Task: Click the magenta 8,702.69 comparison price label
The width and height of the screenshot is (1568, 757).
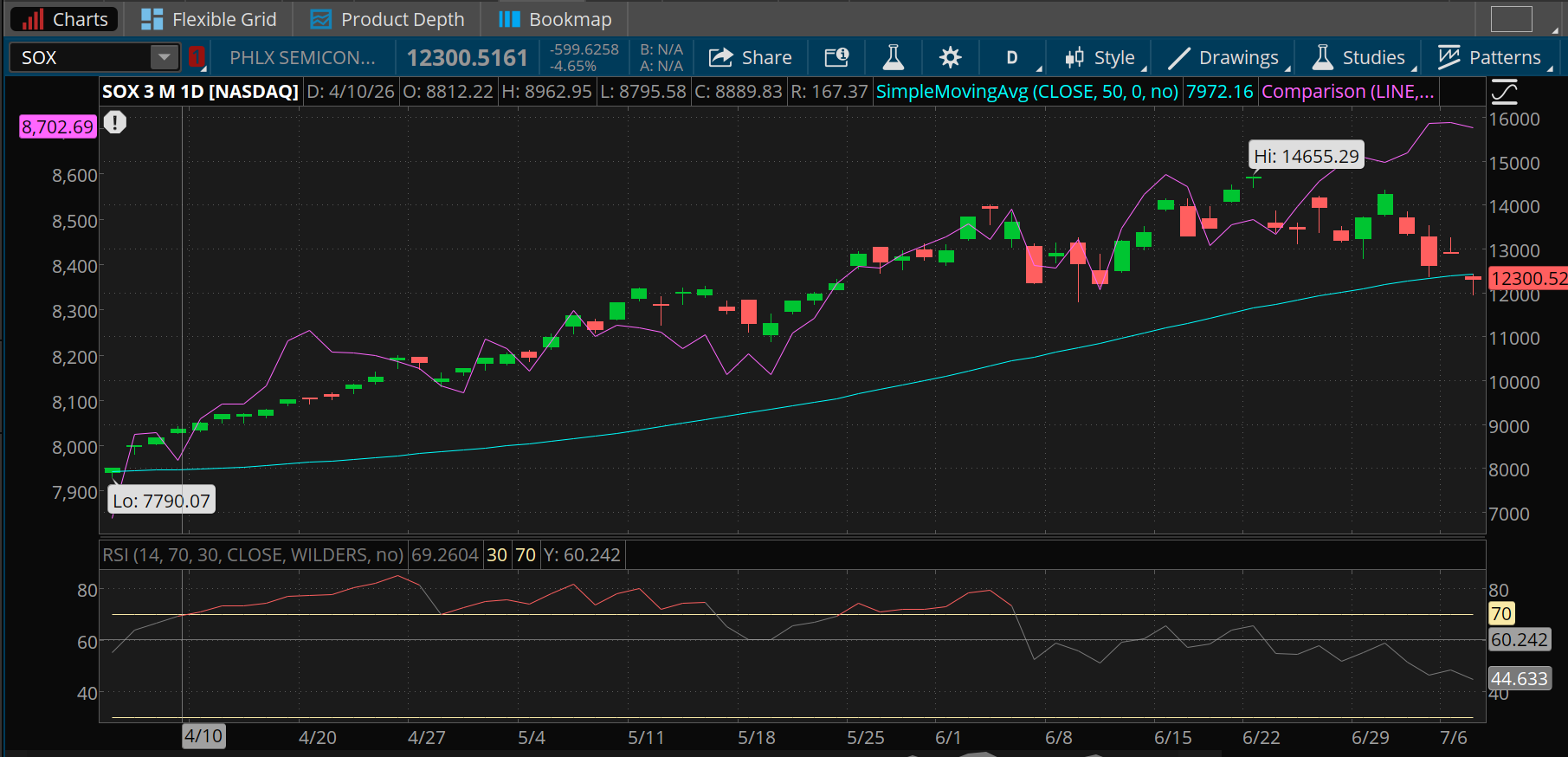Action: tap(57, 126)
